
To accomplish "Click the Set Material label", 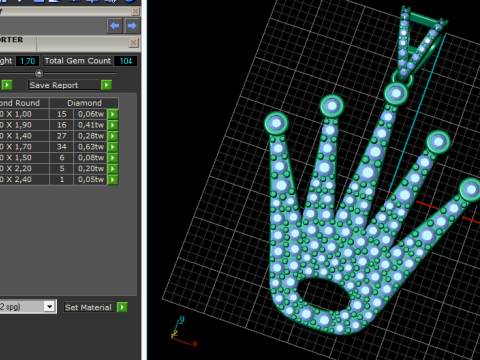I will click(x=88, y=307).
